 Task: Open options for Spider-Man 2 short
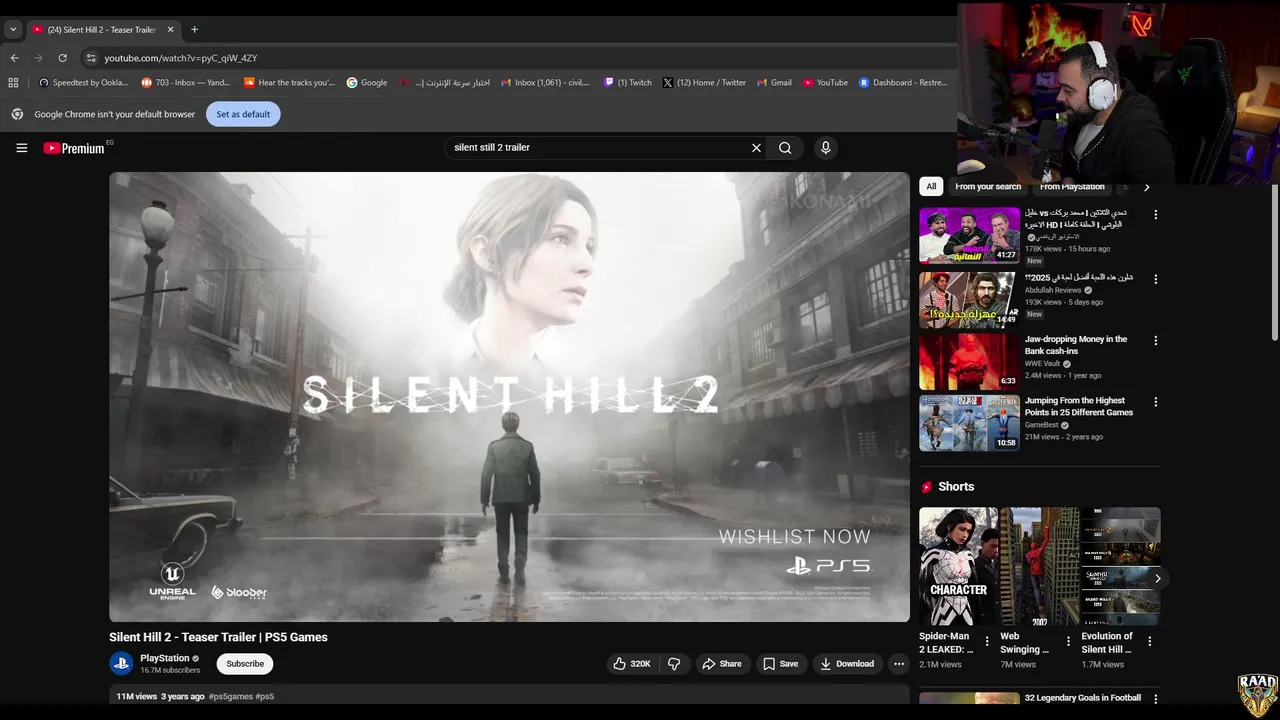tap(987, 642)
